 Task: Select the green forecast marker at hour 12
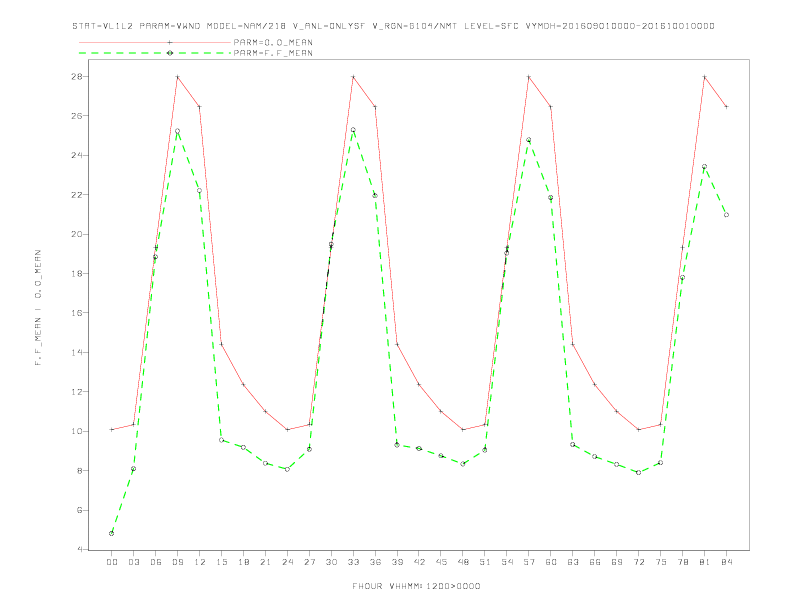(x=200, y=190)
